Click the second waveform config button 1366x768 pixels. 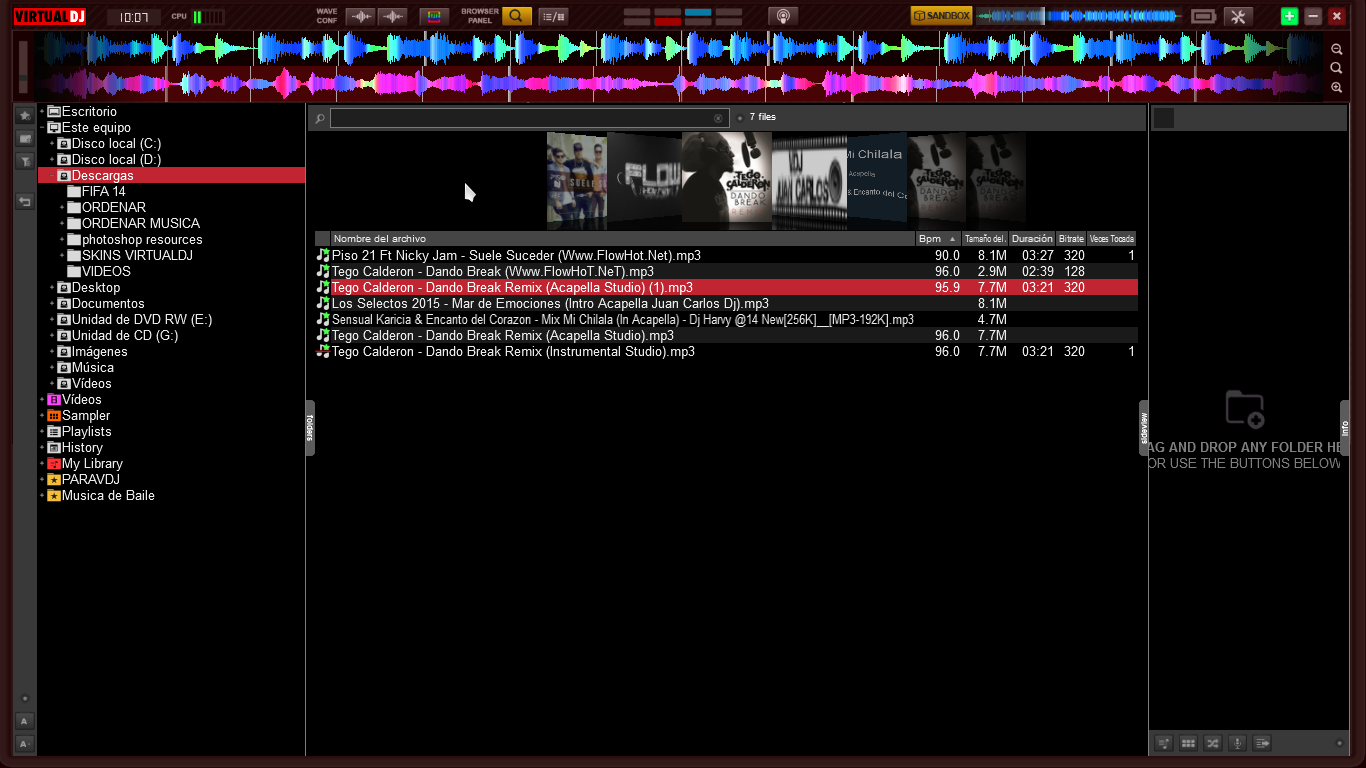(393, 16)
